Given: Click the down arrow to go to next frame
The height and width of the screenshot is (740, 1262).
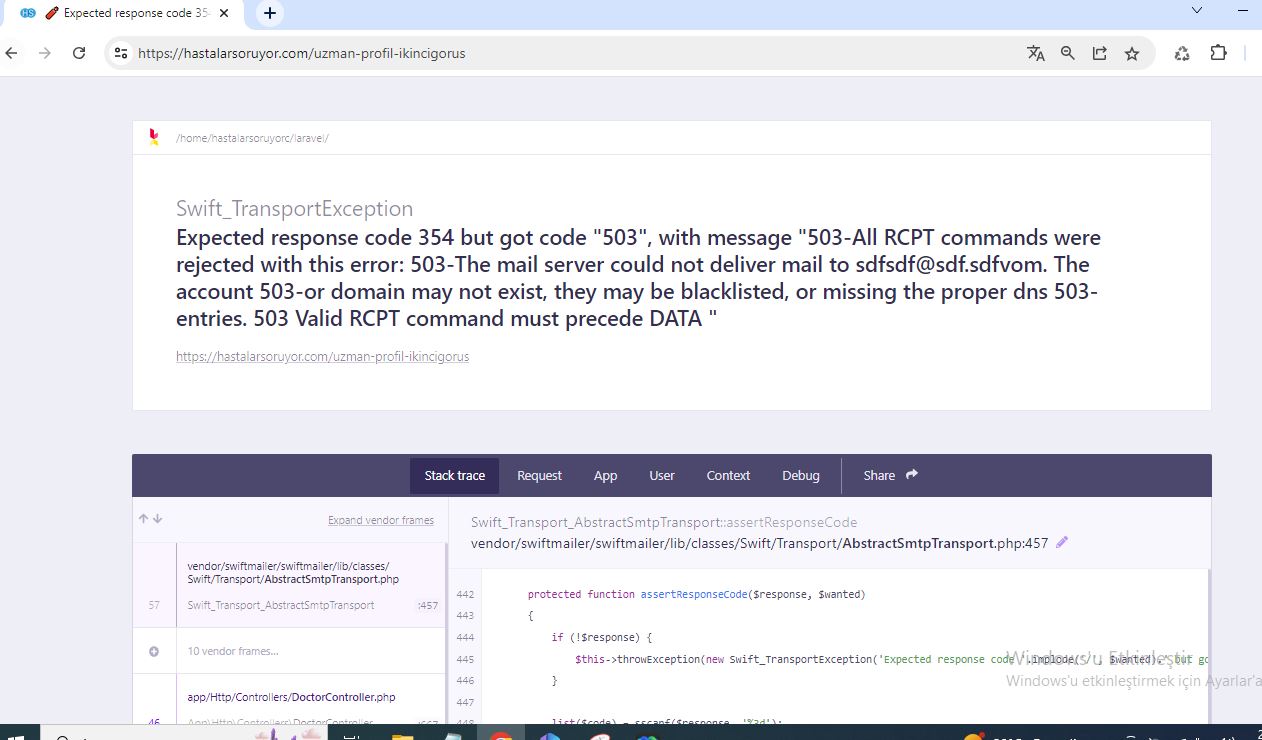Looking at the screenshot, I should tap(158, 519).
